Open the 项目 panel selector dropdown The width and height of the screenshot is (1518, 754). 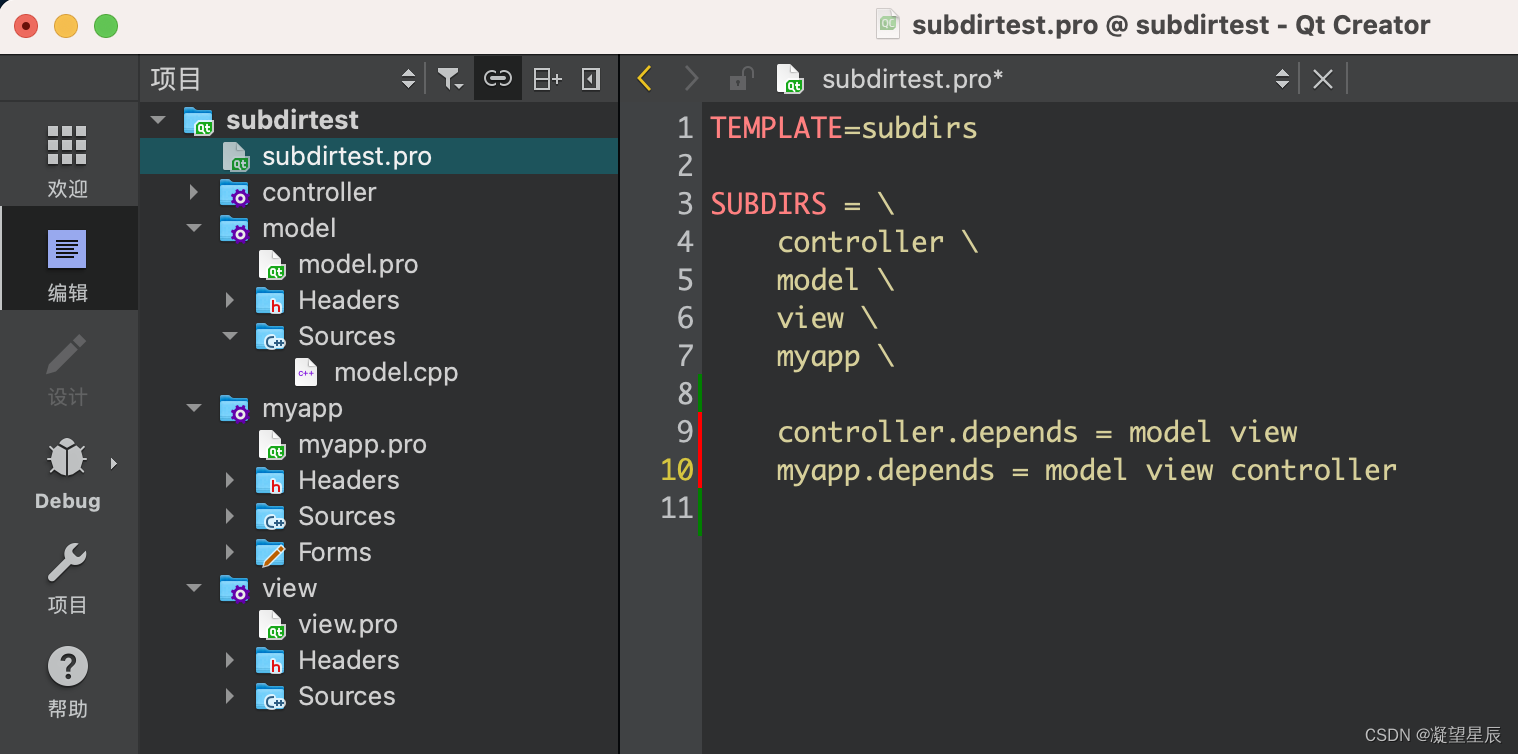click(408, 78)
